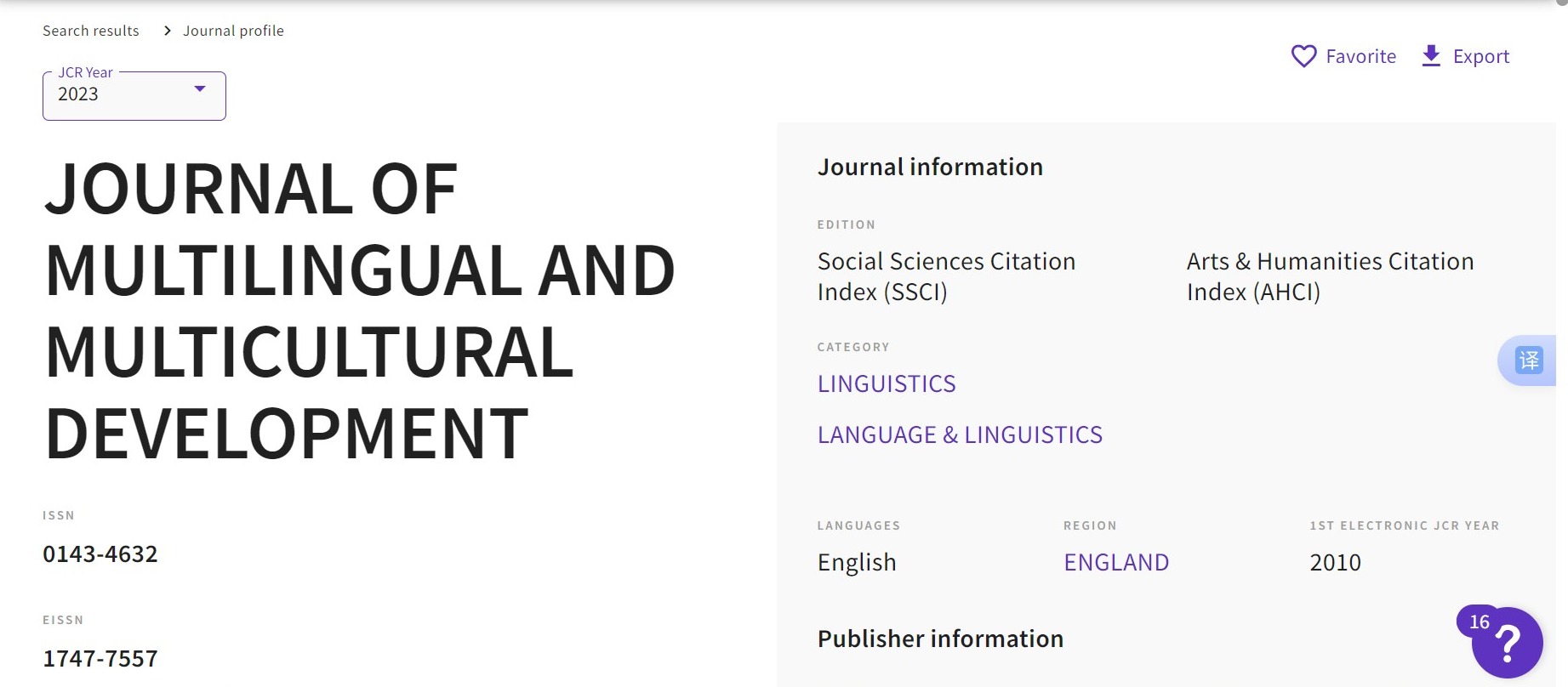The image size is (1568, 687).
Task: Click the Publisher information heading
Action: 940,639
